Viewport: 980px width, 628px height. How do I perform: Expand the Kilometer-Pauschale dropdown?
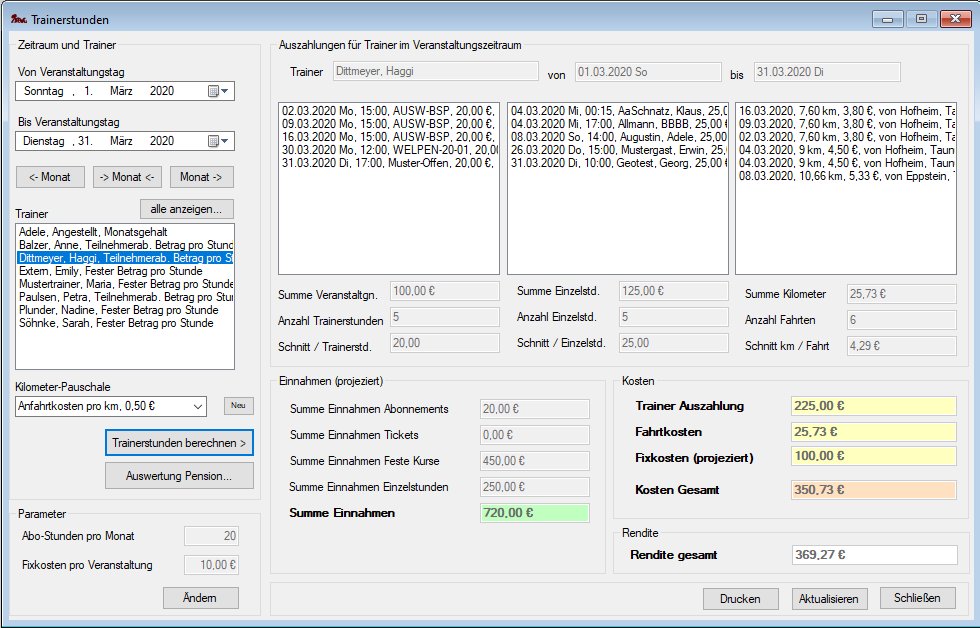click(x=196, y=406)
